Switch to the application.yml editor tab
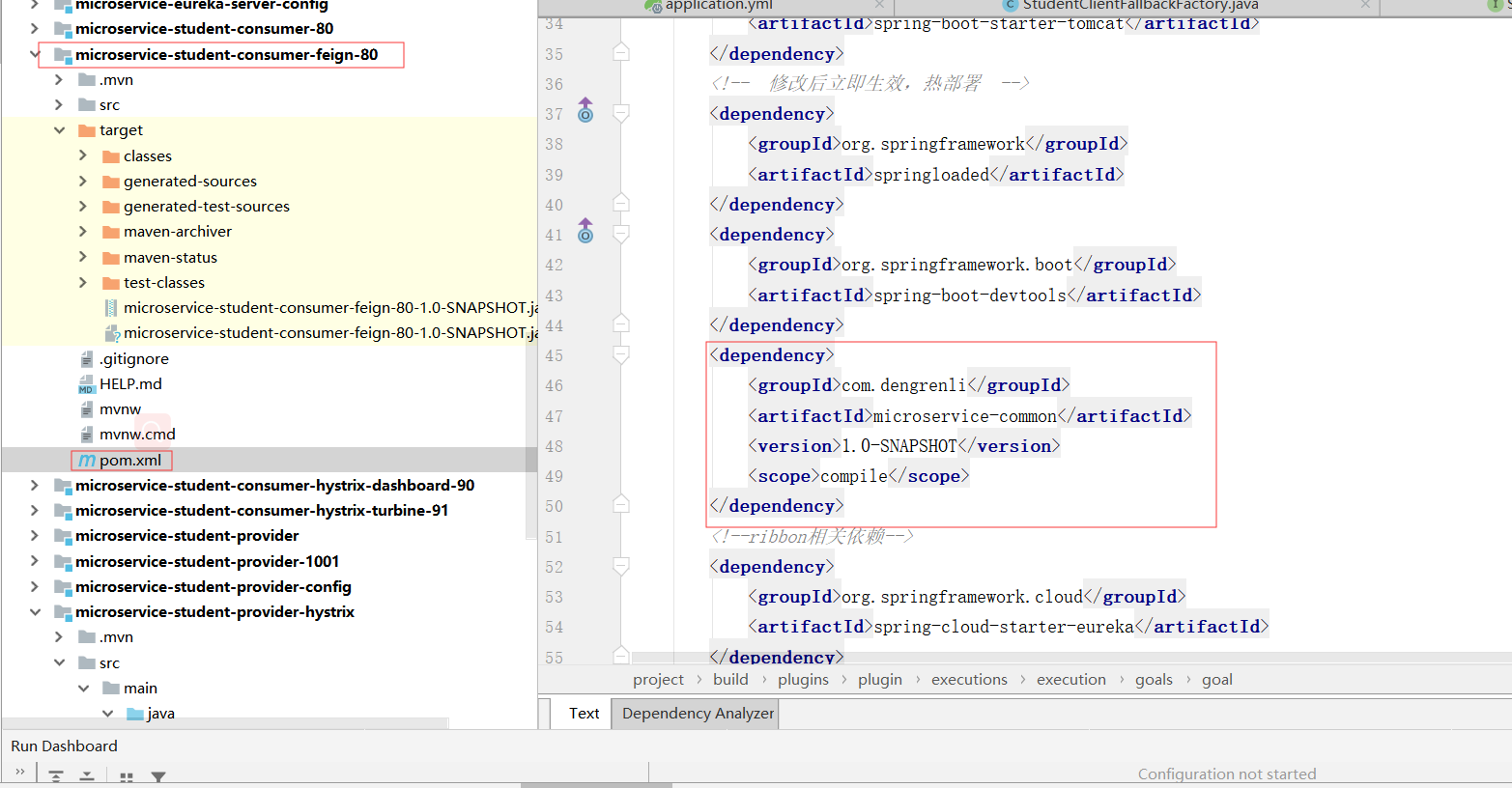 pyautogui.click(x=719, y=5)
